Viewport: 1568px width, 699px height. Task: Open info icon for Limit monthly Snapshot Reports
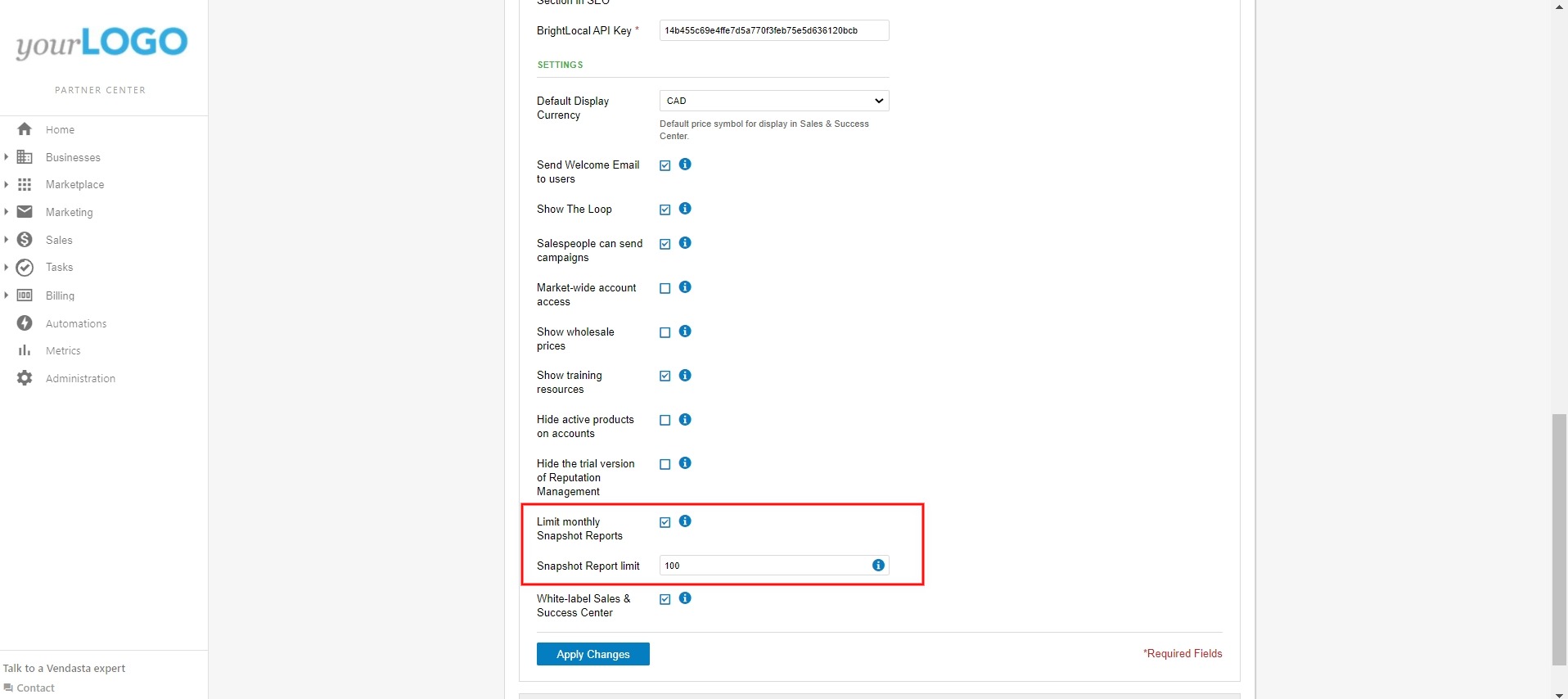tap(685, 521)
